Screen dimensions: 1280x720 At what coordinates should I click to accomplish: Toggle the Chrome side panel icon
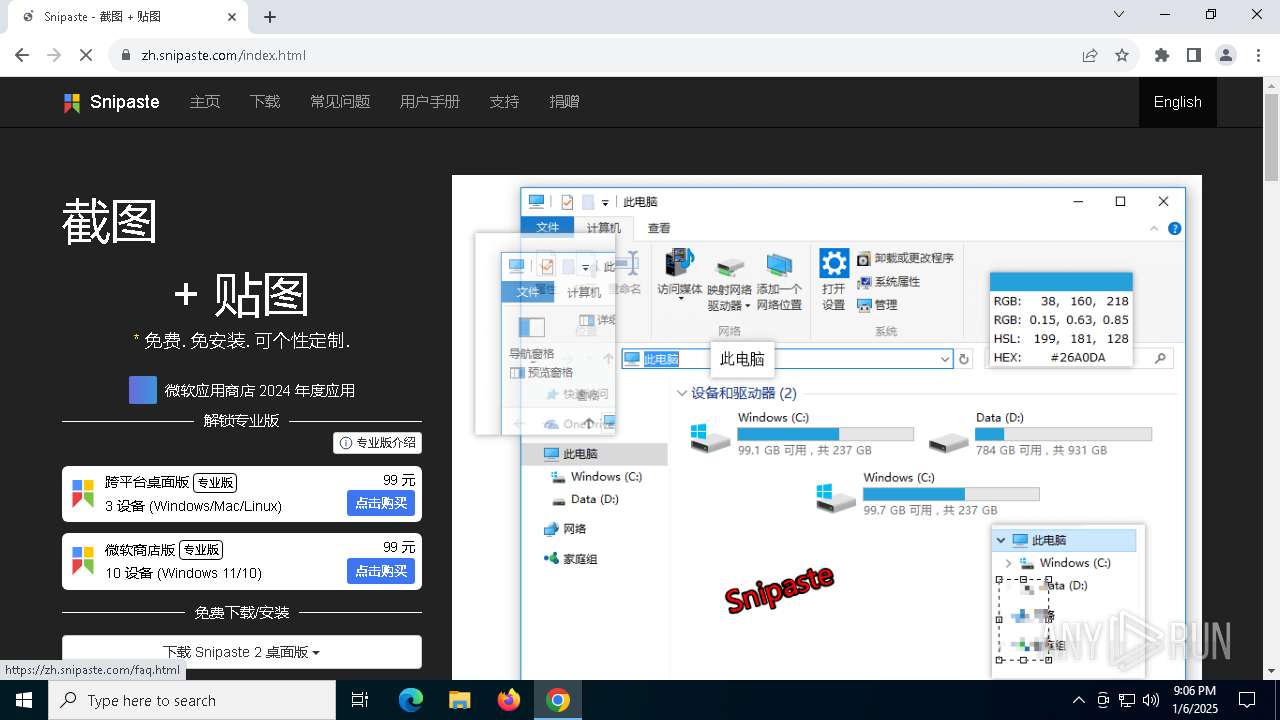click(1194, 55)
